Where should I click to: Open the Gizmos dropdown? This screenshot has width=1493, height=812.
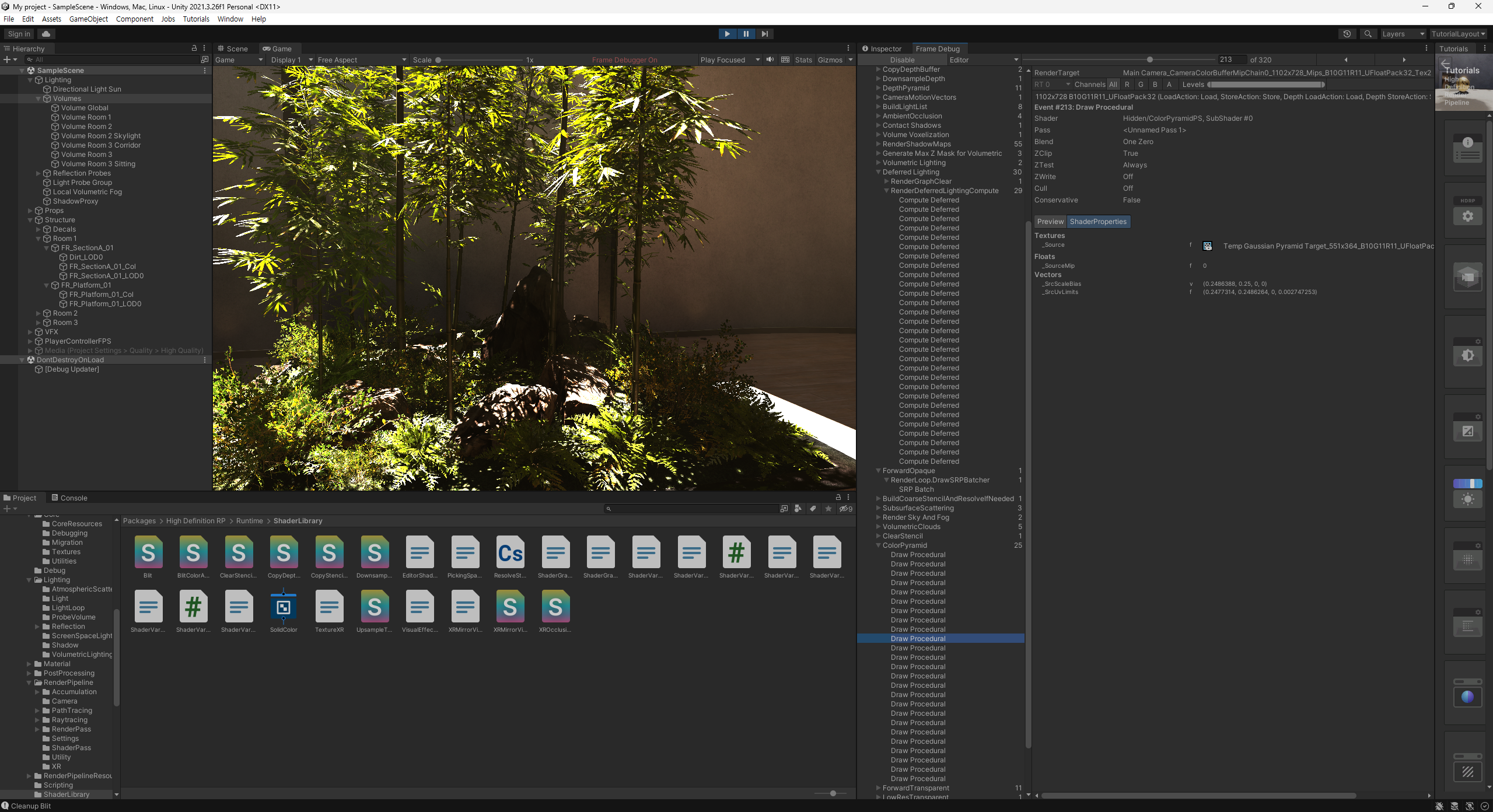pos(851,60)
